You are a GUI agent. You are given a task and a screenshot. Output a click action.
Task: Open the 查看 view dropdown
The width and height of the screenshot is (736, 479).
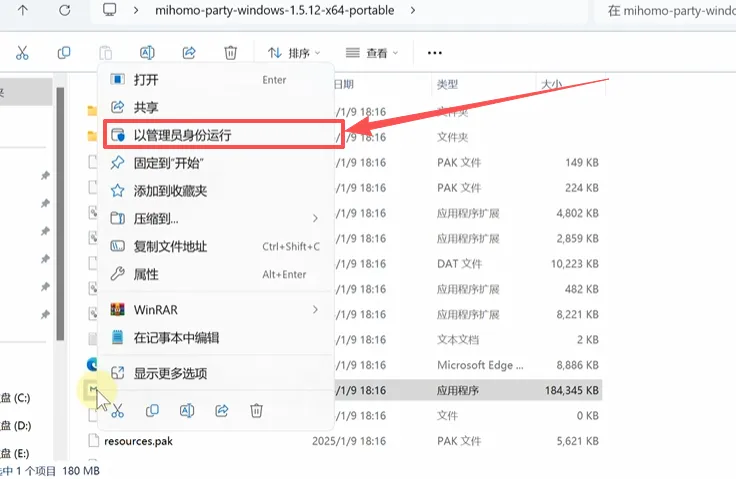point(372,53)
